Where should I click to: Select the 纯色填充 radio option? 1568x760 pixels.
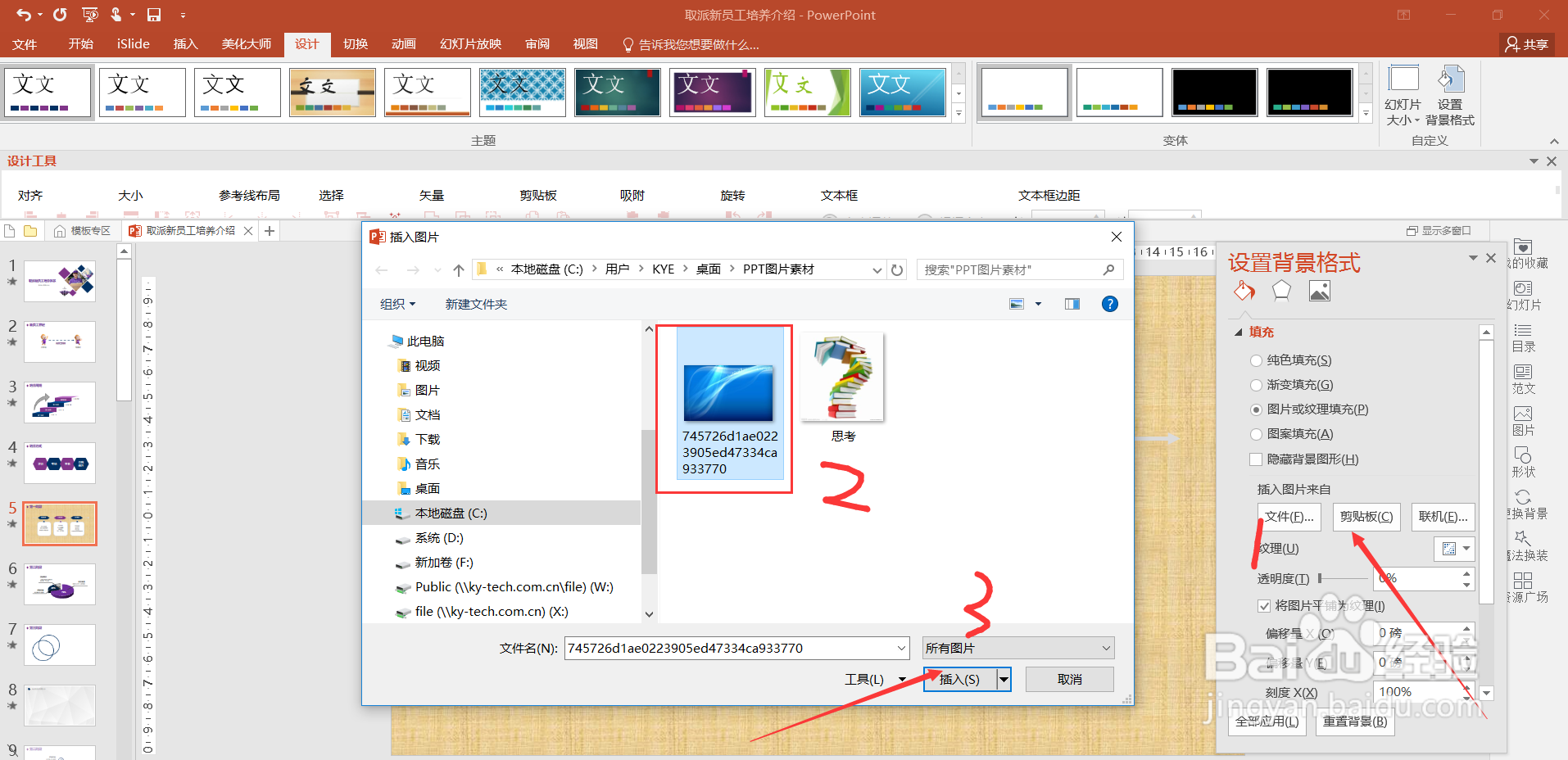point(1256,360)
